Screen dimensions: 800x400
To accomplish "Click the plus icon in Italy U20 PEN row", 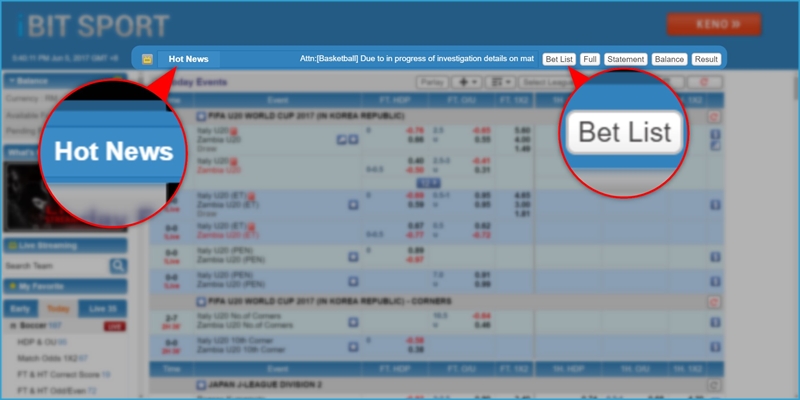I will (x=353, y=256).
